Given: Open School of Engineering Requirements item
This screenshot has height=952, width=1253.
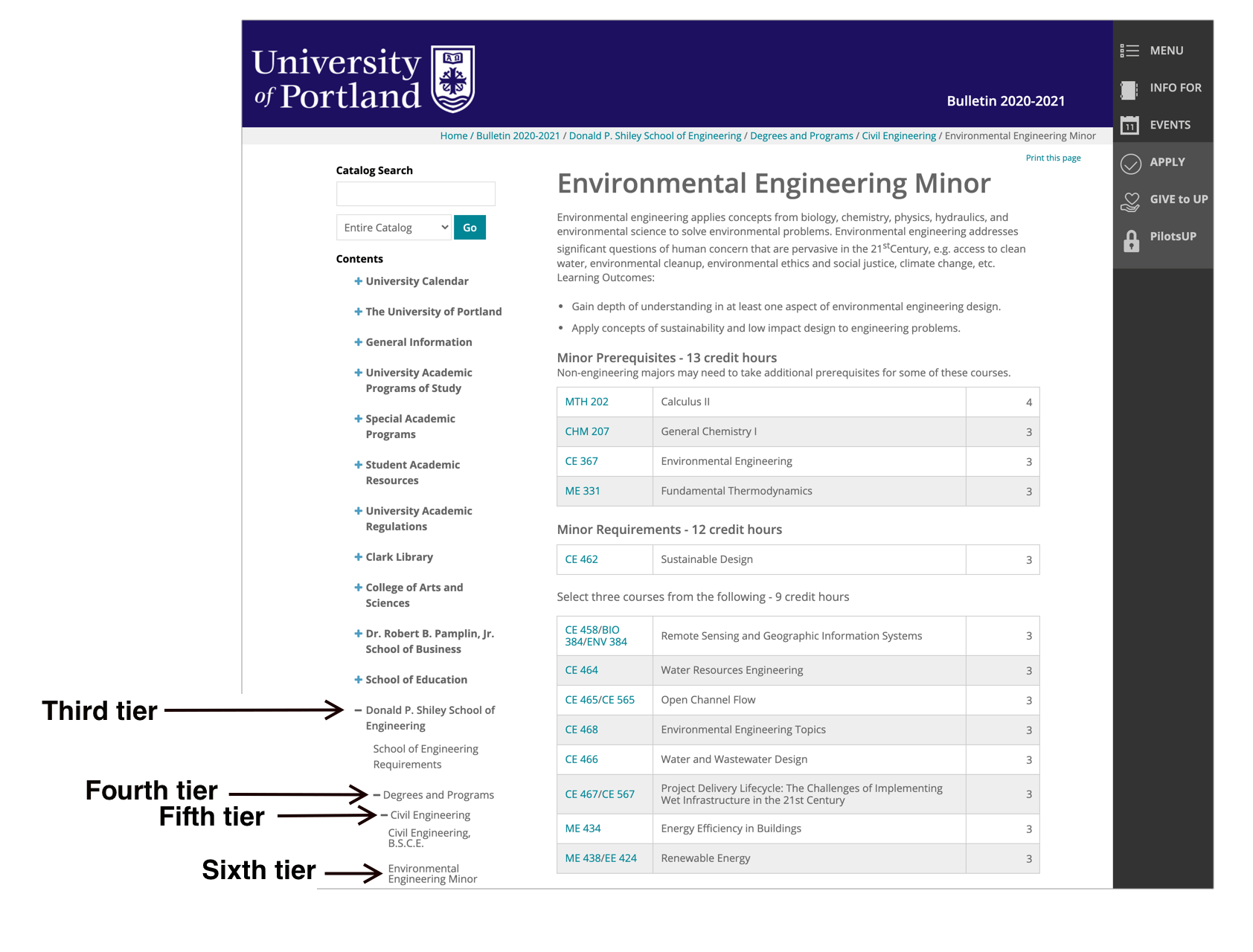Looking at the screenshot, I should (x=425, y=756).
